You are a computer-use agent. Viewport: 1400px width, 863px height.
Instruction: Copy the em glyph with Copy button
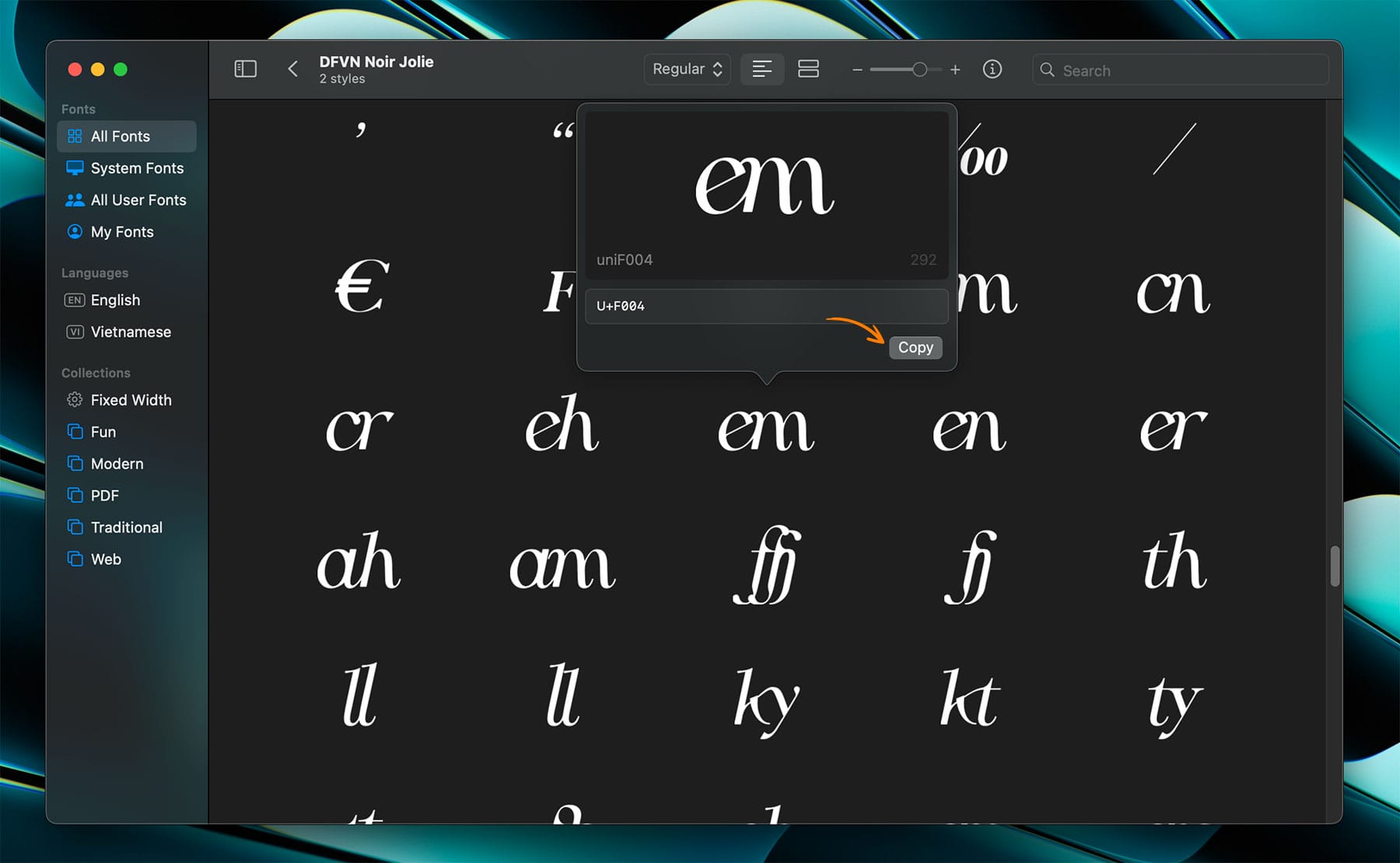(x=915, y=347)
